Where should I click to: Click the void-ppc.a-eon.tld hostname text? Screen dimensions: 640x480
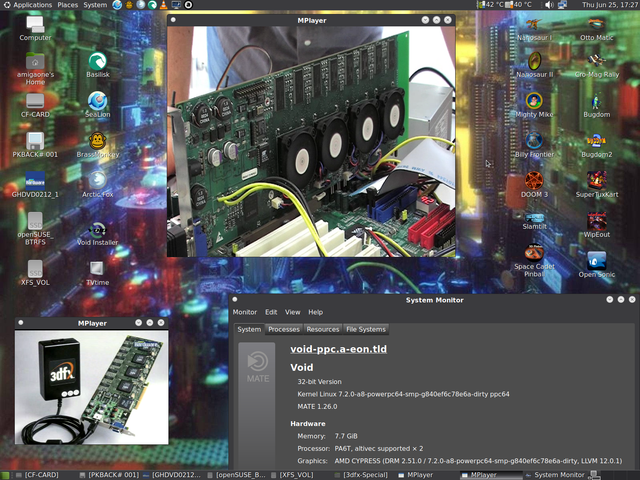[x=338, y=349]
